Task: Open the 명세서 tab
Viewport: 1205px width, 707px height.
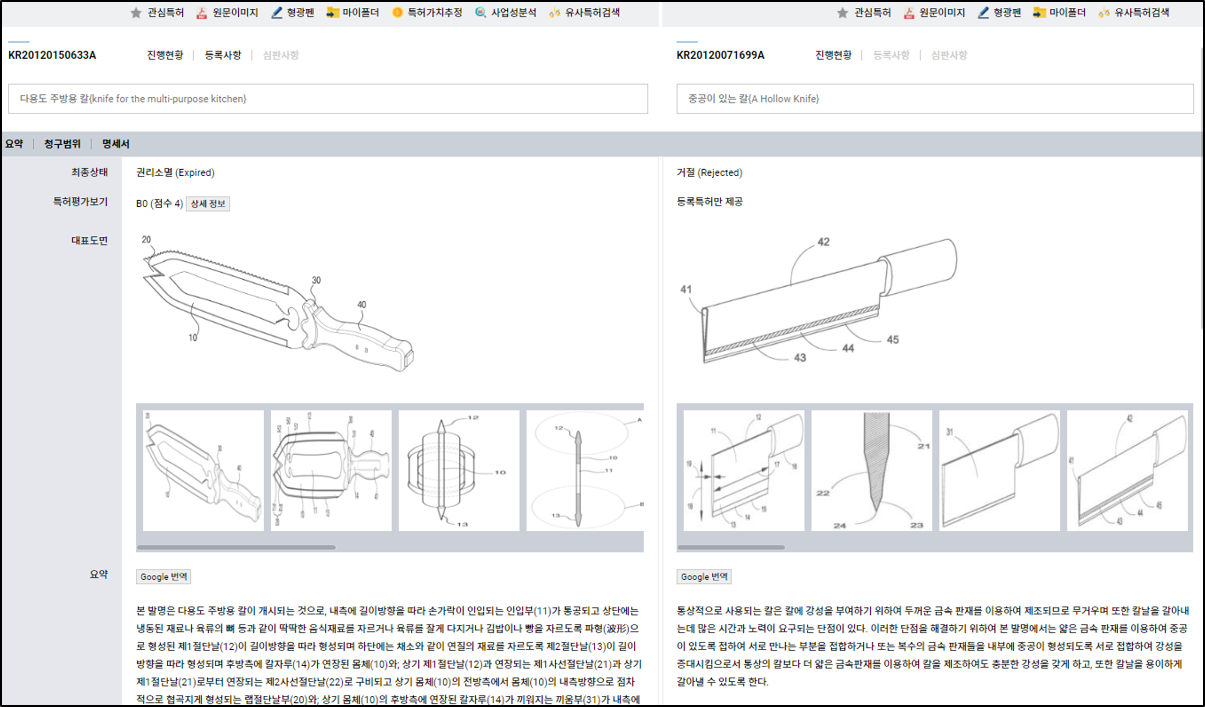Action: pyautogui.click(x=115, y=144)
